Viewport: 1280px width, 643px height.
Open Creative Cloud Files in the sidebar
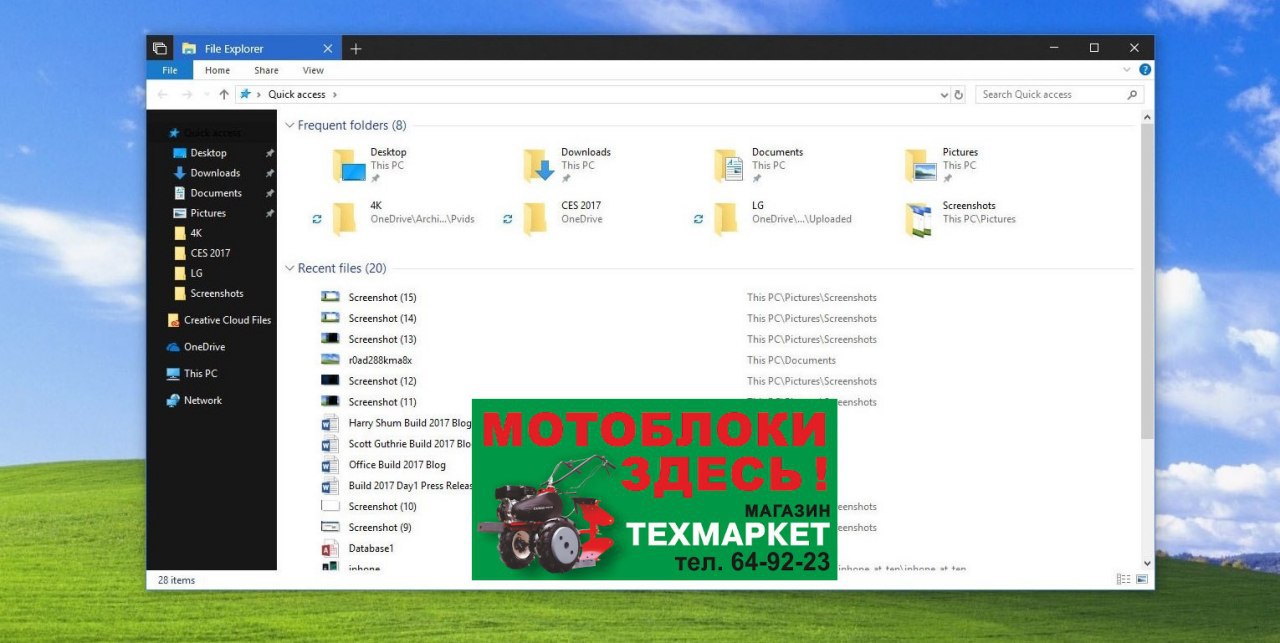219,320
